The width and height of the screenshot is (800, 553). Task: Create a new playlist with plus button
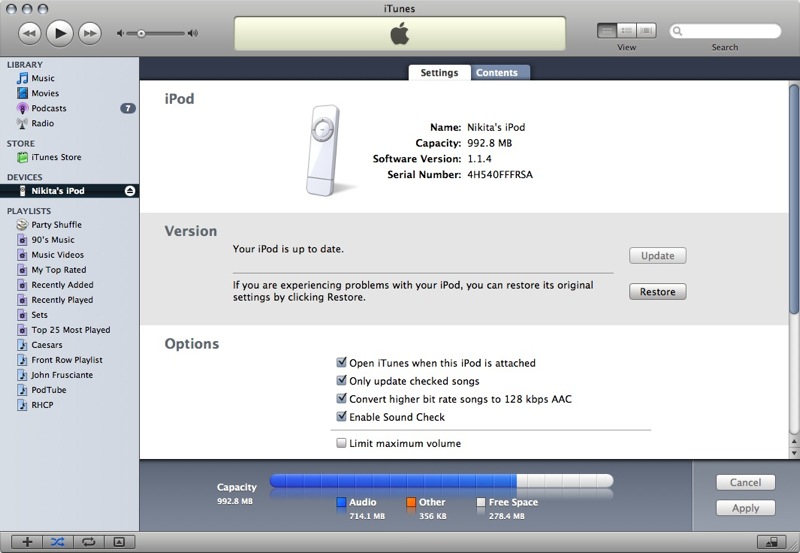(27, 542)
